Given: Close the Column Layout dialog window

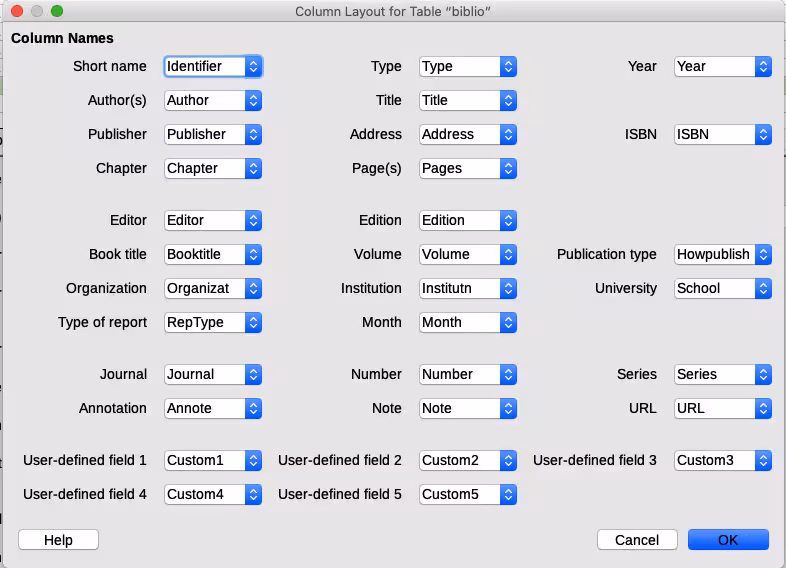Looking at the screenshot, I should point(17,11).
